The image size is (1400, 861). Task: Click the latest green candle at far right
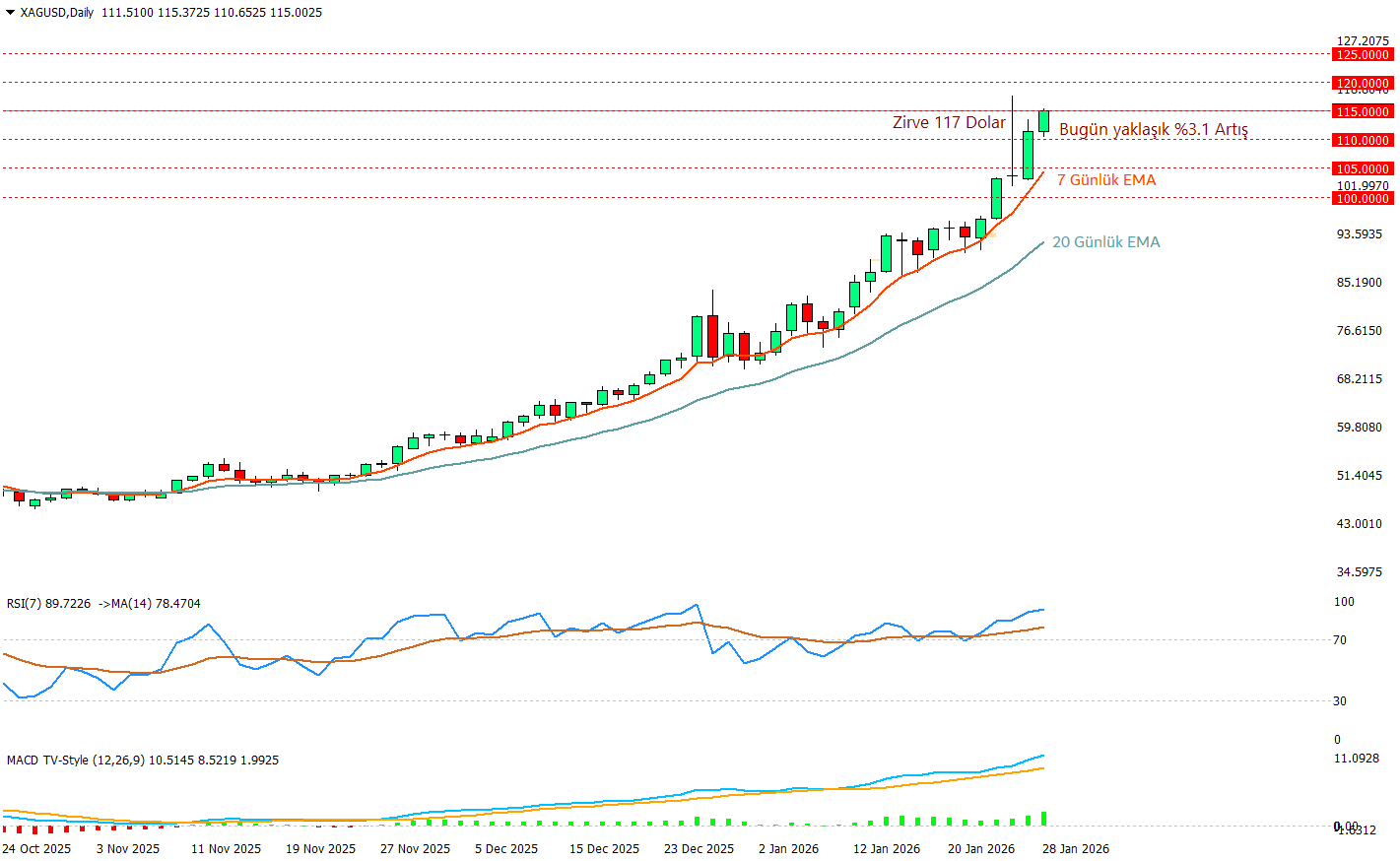point(1043,121)
